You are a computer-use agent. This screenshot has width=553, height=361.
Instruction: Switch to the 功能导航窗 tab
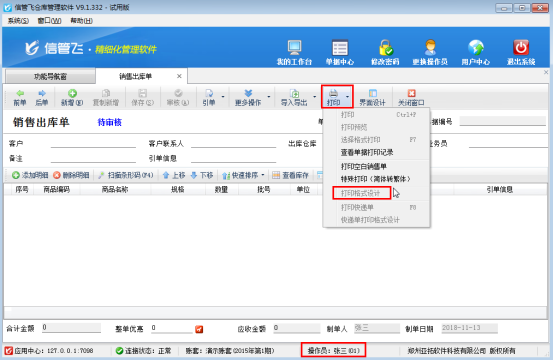point(50,77)
